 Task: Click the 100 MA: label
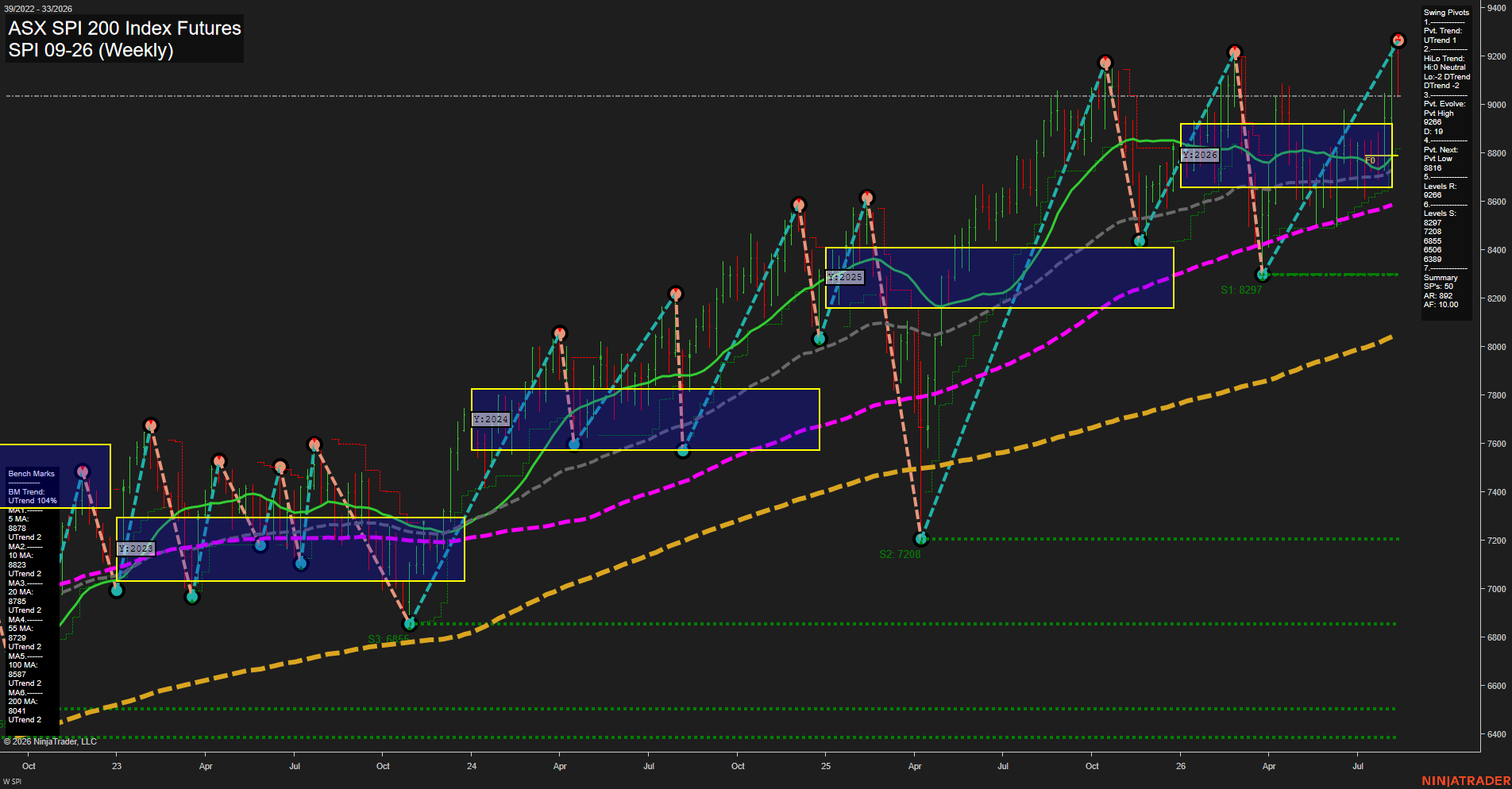23,665
